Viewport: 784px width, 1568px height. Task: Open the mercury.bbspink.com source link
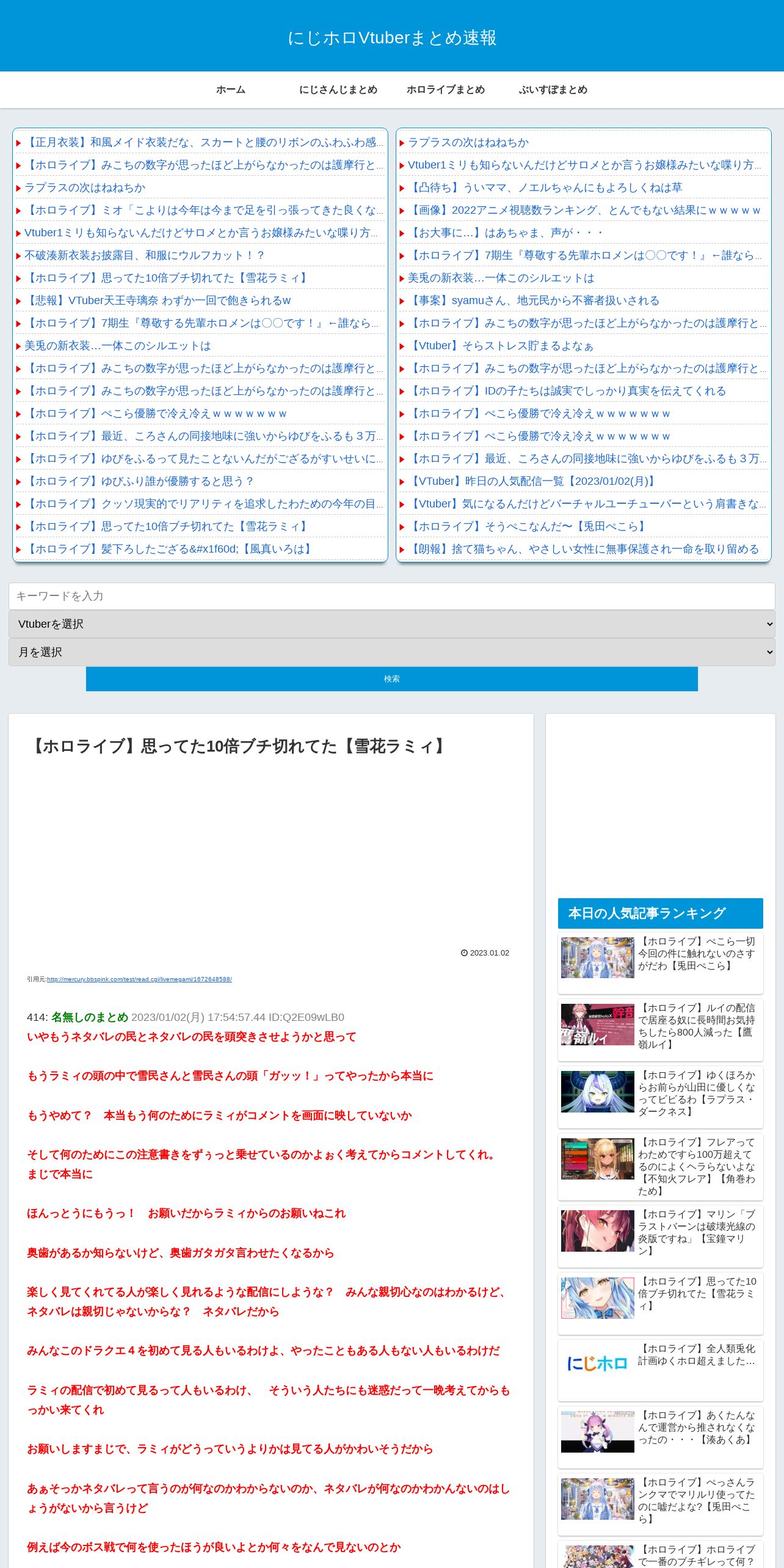click(x=139, y=979)
